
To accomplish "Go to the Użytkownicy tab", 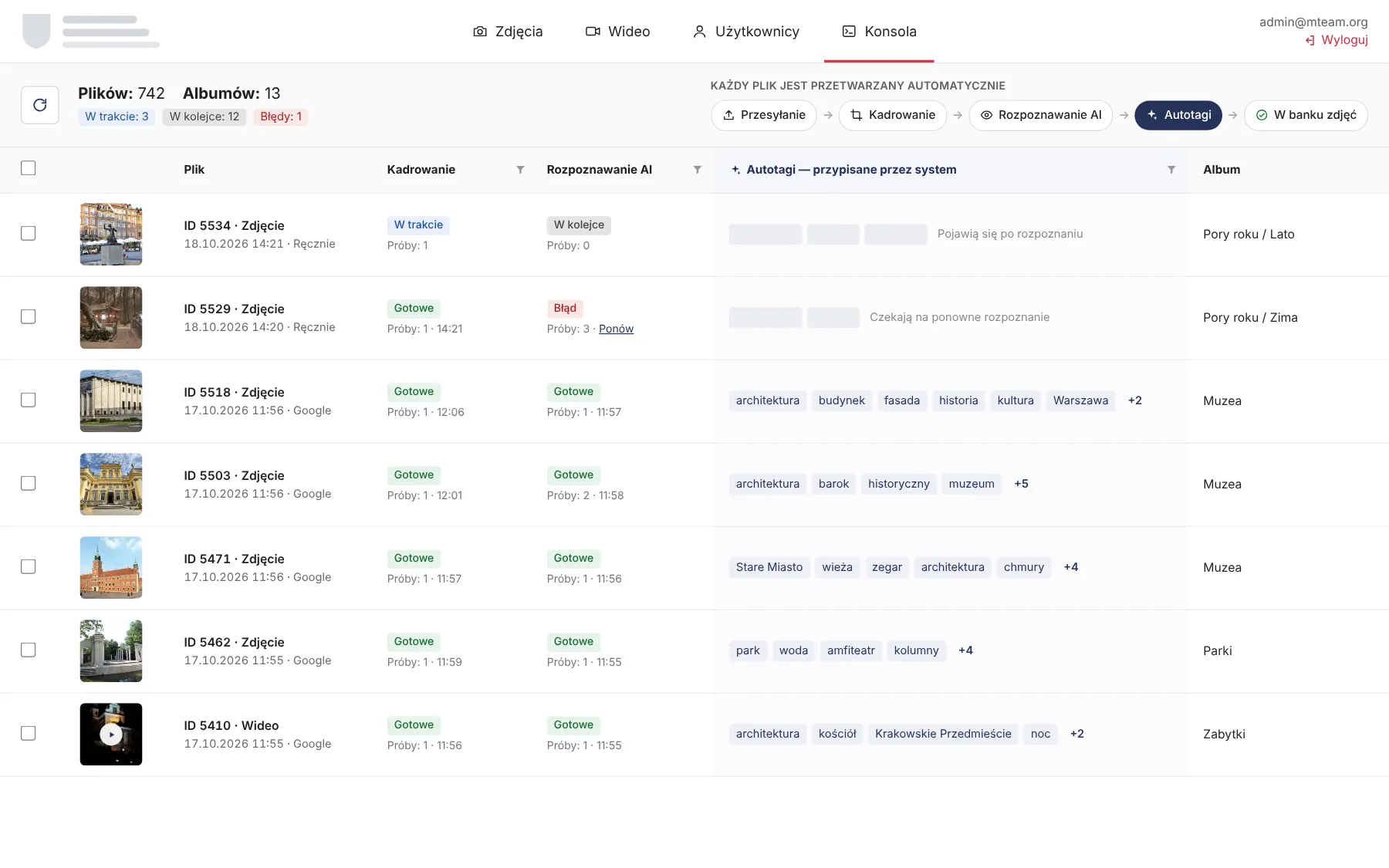I will 746,32.
